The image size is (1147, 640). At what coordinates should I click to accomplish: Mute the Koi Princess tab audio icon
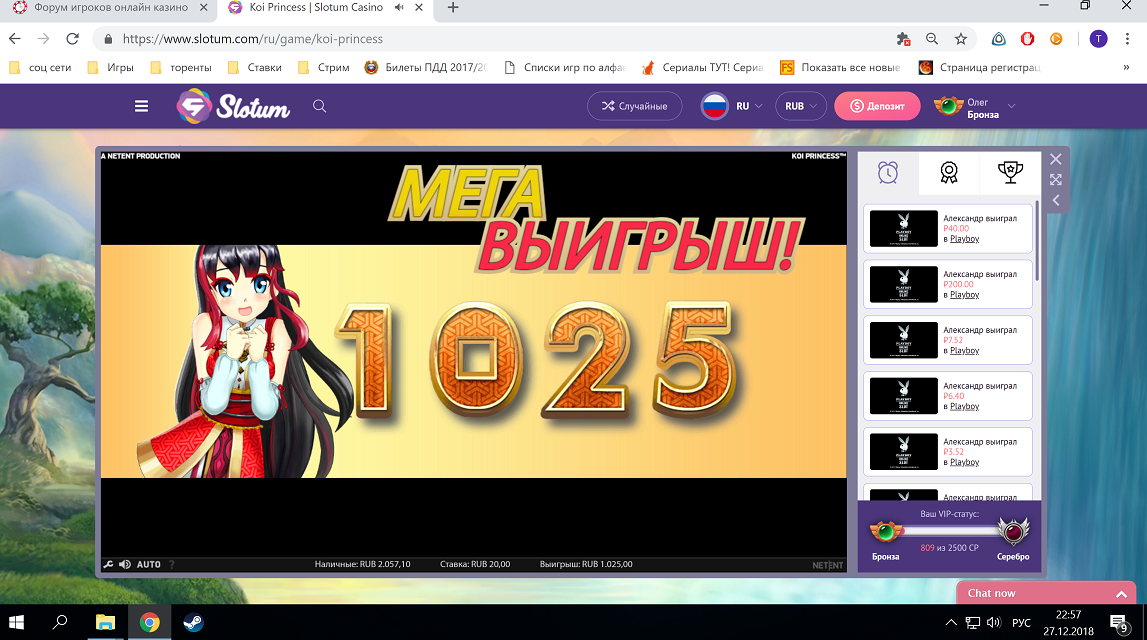pos(399,7)
